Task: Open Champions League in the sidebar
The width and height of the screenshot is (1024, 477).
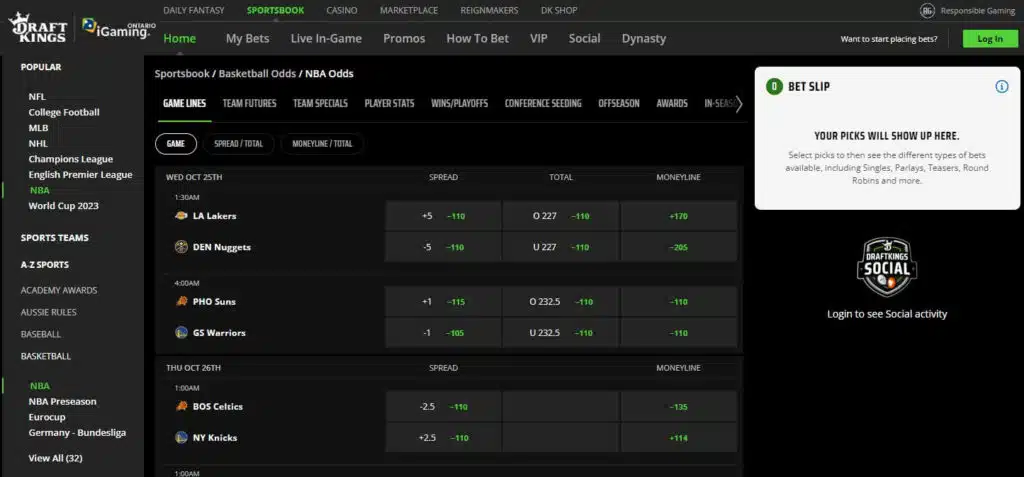Action: [71, 159]
